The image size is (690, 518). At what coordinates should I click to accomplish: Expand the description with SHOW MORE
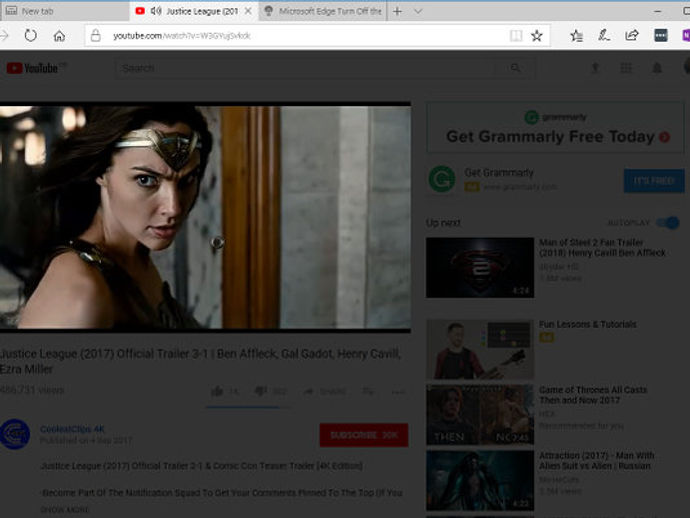(x=64, y=510)
